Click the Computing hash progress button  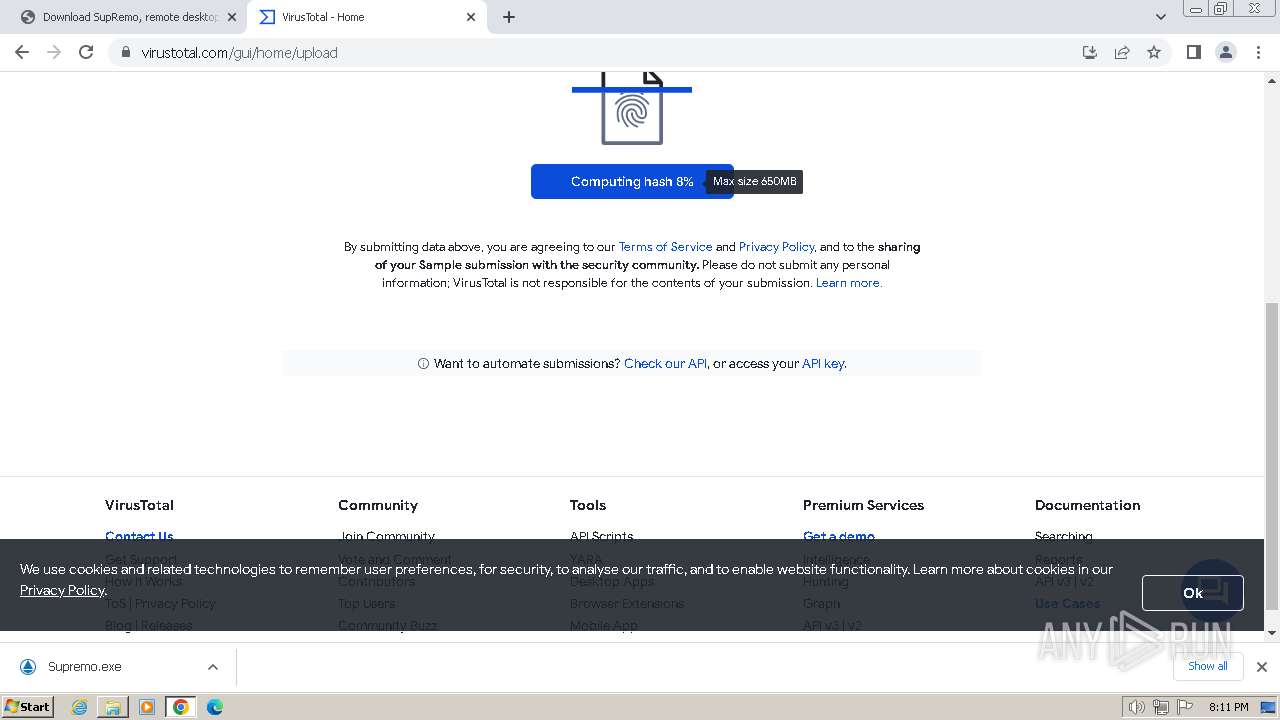click(632, 181)
